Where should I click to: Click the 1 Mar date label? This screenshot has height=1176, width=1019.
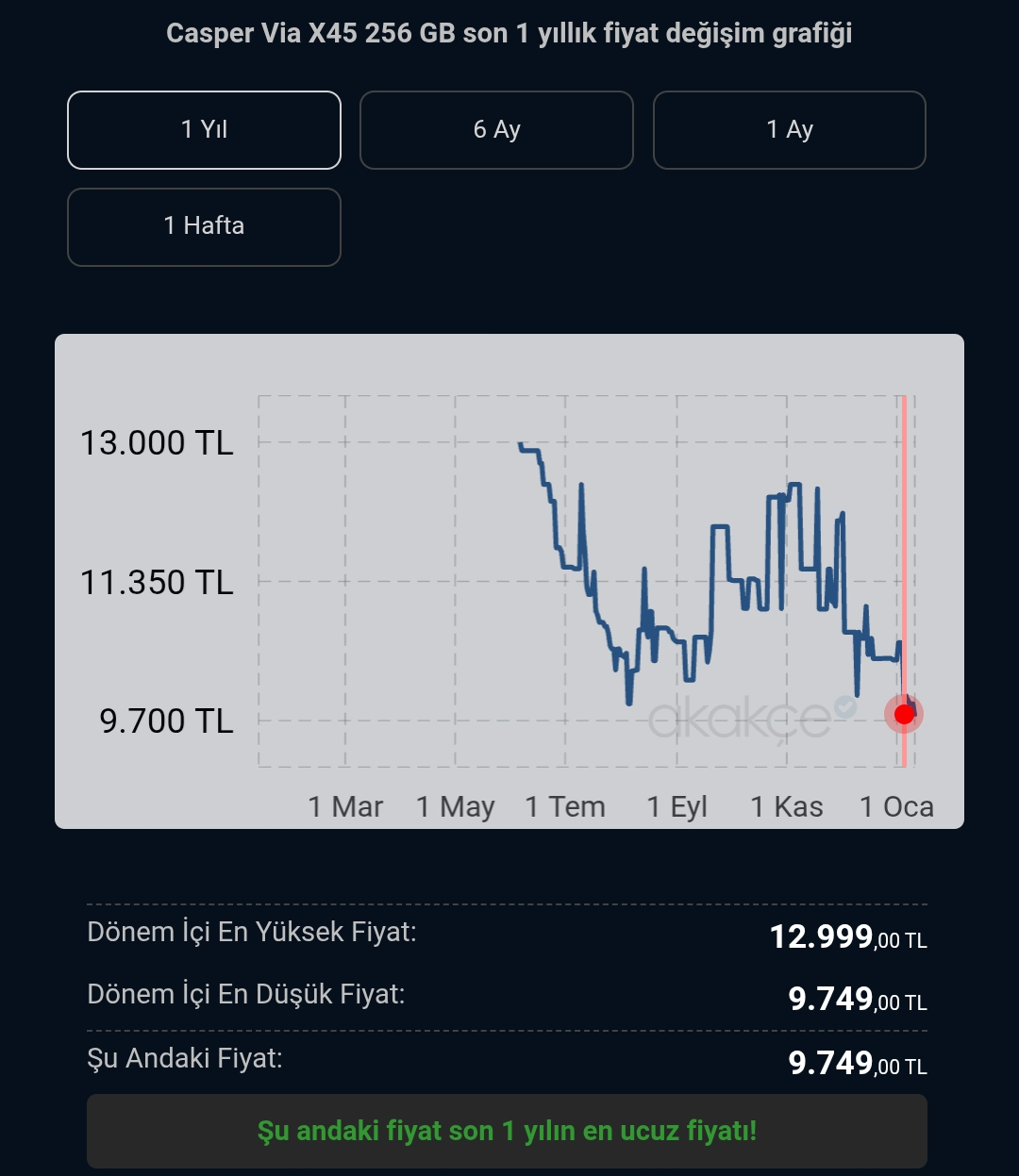click(x=345, y=807)
